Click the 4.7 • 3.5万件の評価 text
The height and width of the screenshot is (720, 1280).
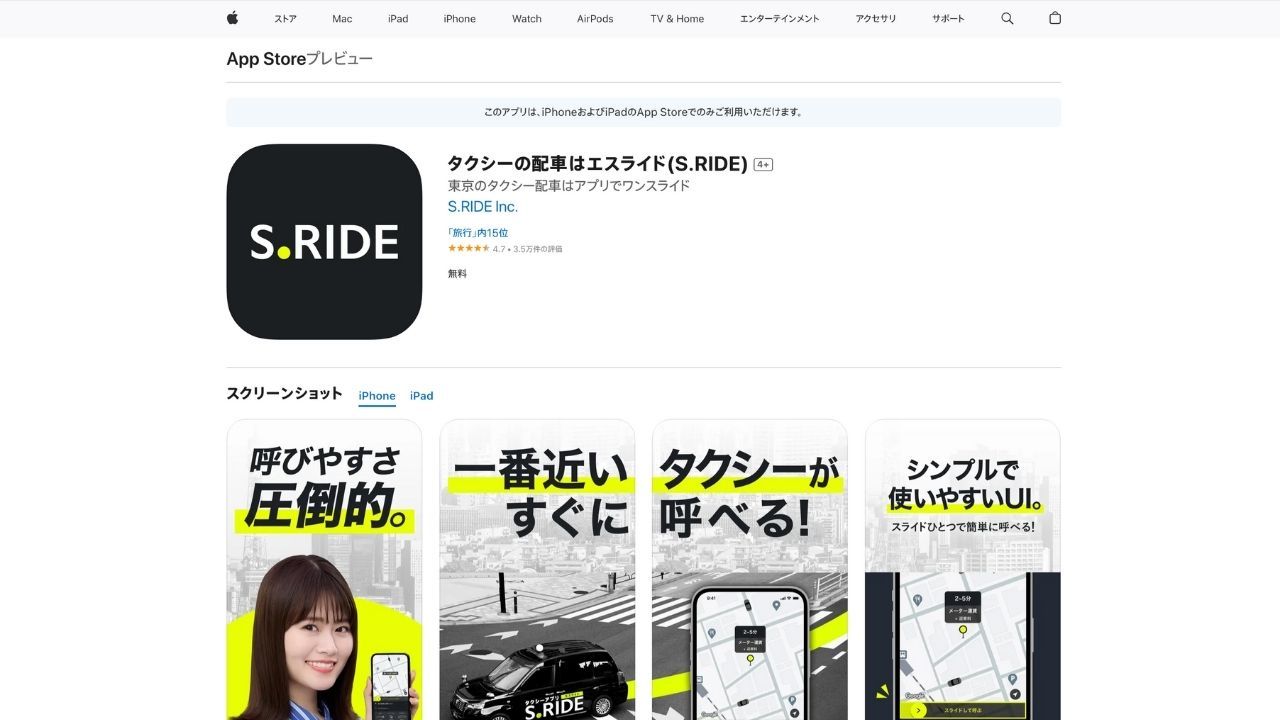point(527,249)
